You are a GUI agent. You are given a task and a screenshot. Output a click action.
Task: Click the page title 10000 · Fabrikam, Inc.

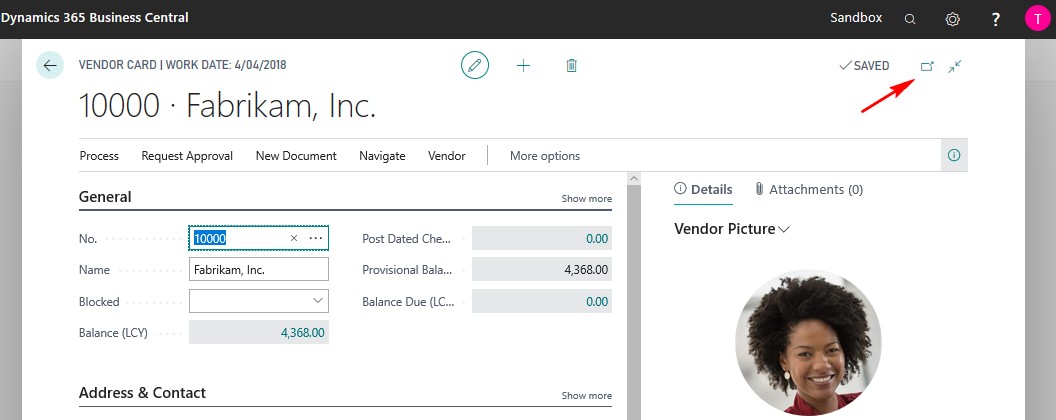pos(227,106)
